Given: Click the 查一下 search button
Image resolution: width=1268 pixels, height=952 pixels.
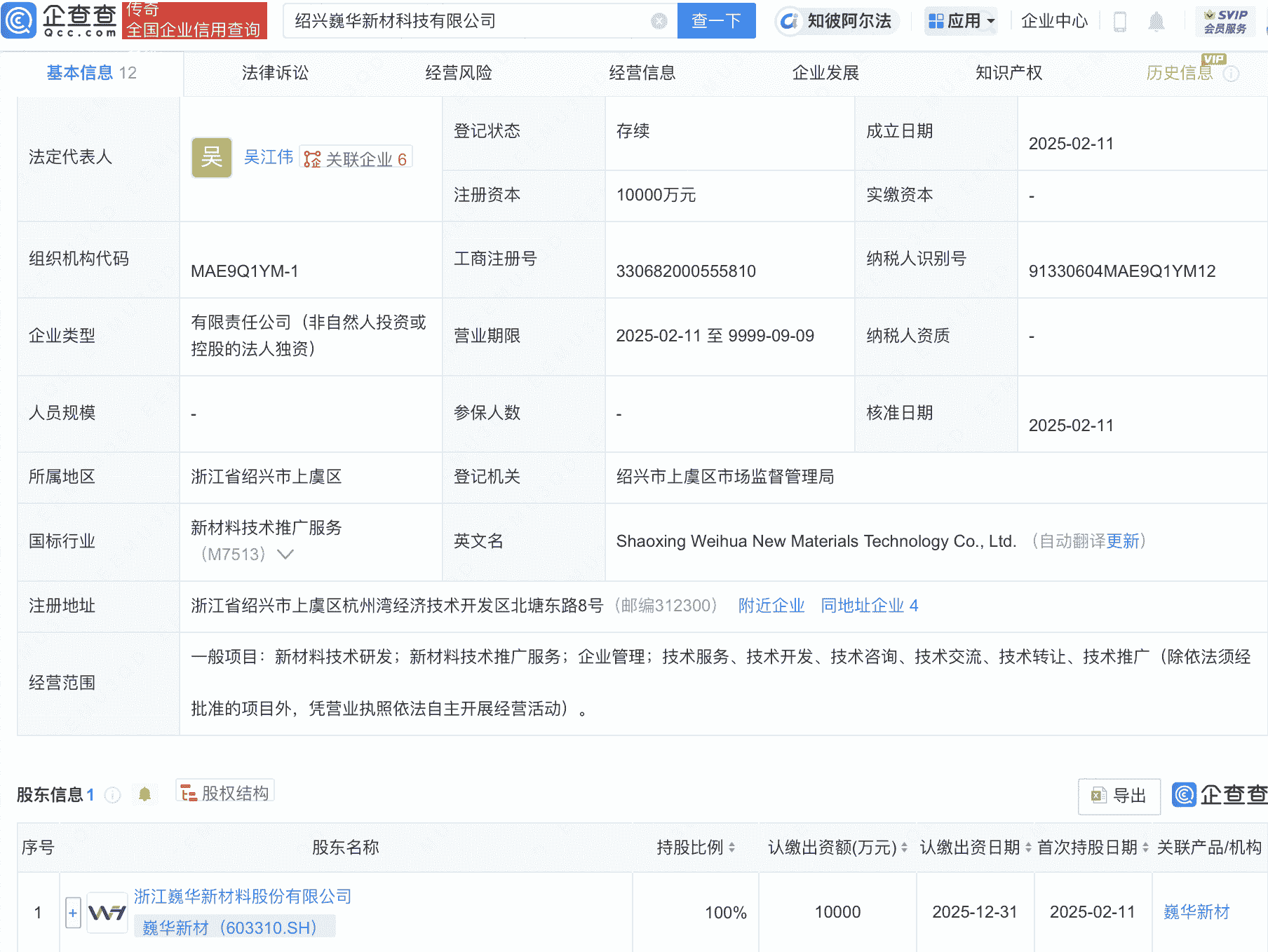Looking at the screenshot, I should (716, 21).
